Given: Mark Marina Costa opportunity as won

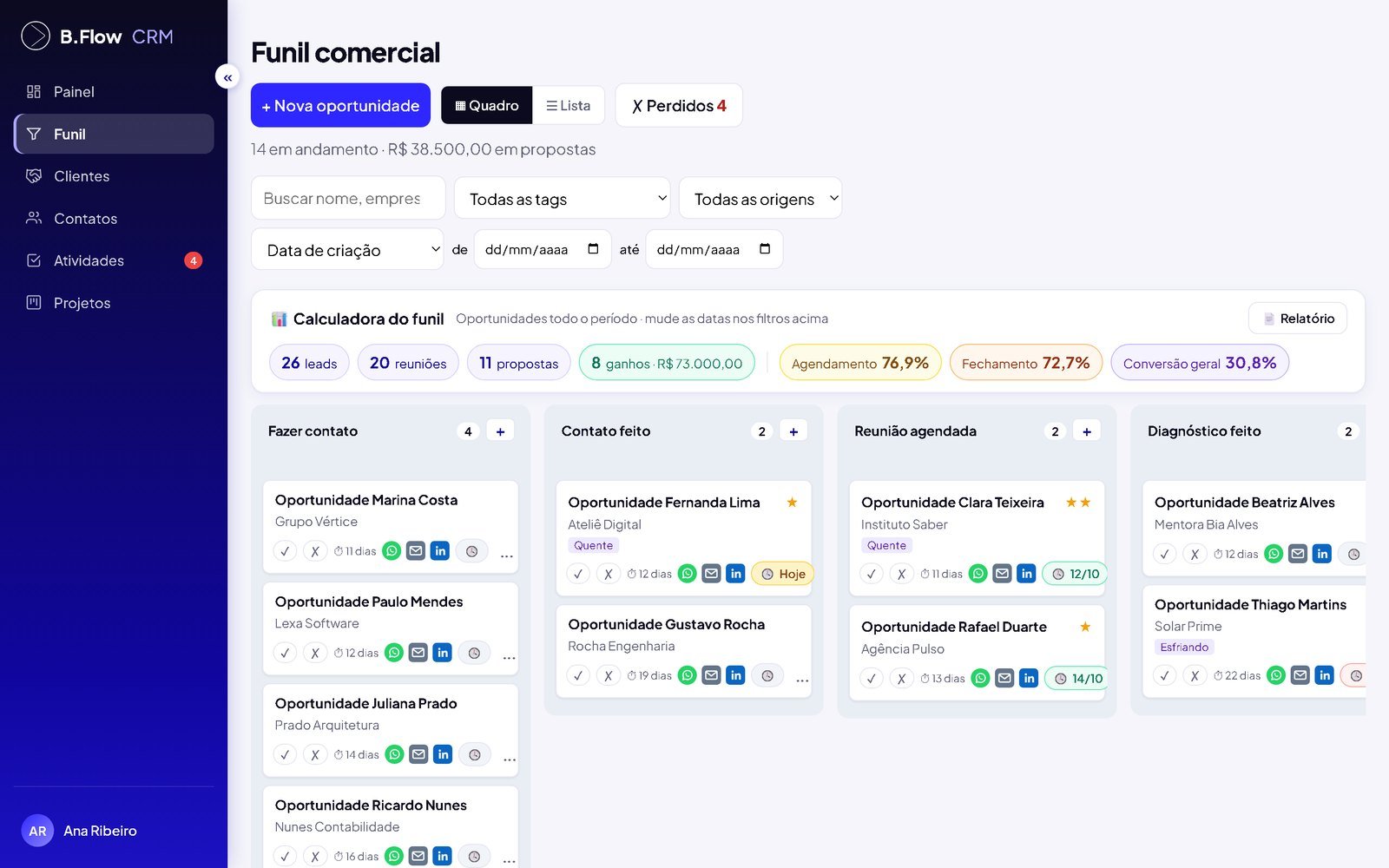Looking at the screenshot, I should [285, 551].
